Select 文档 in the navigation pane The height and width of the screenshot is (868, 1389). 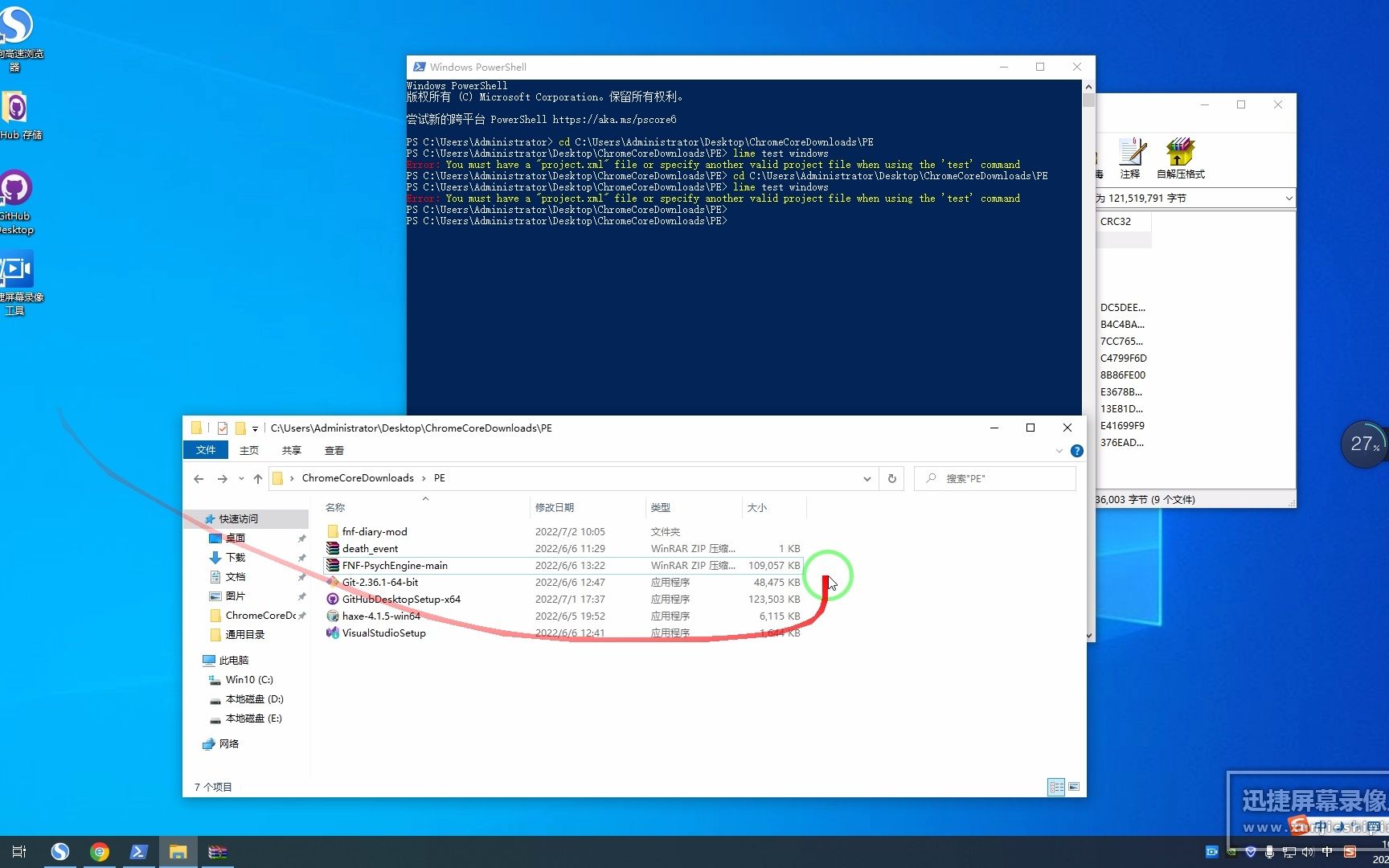coord(236,577)
